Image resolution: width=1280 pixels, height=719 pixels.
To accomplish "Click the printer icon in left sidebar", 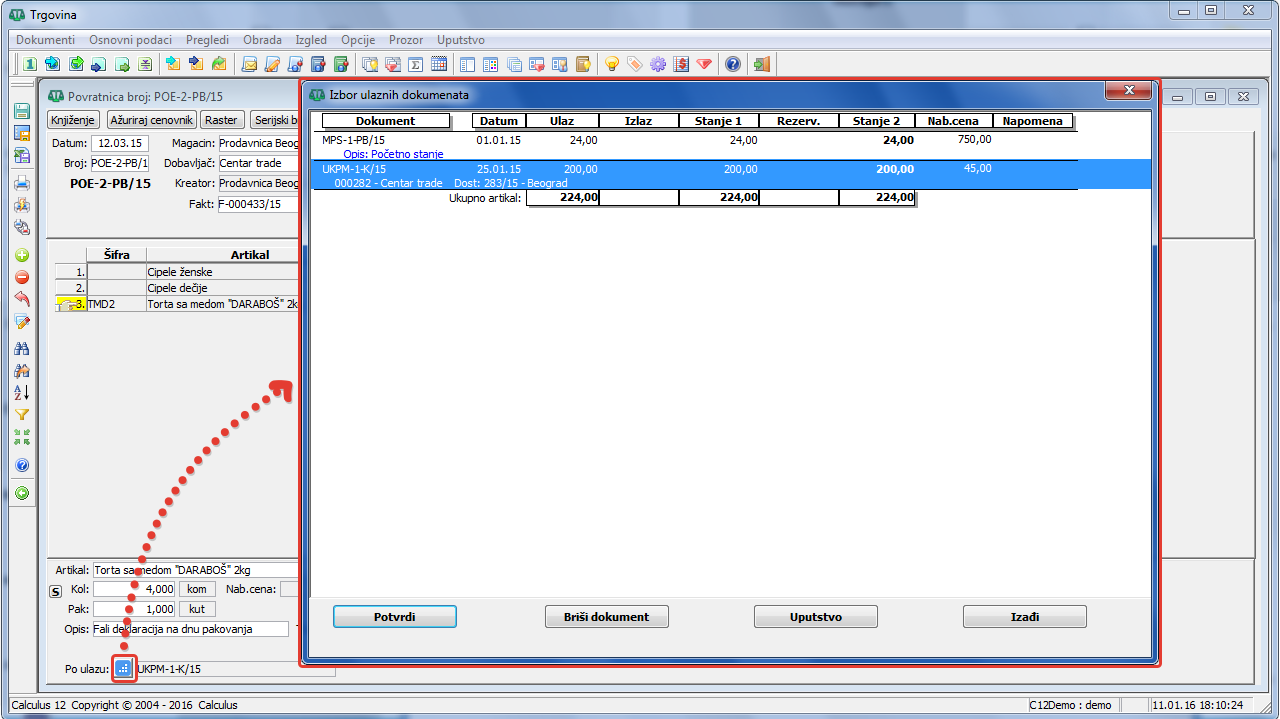I will (21, 183).
